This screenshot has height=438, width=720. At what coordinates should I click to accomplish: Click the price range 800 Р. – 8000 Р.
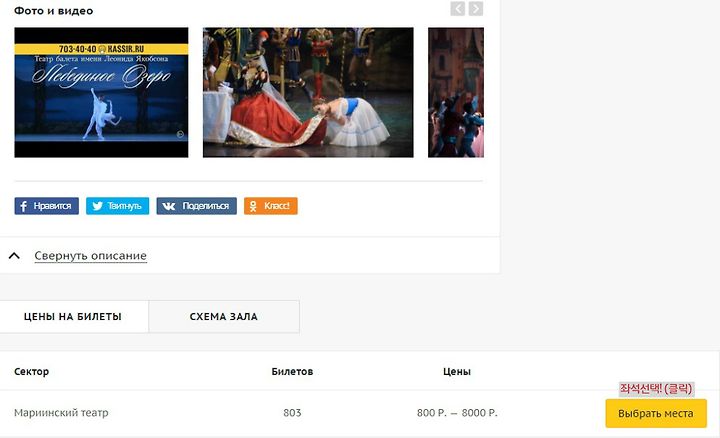(x=457, y=413)
